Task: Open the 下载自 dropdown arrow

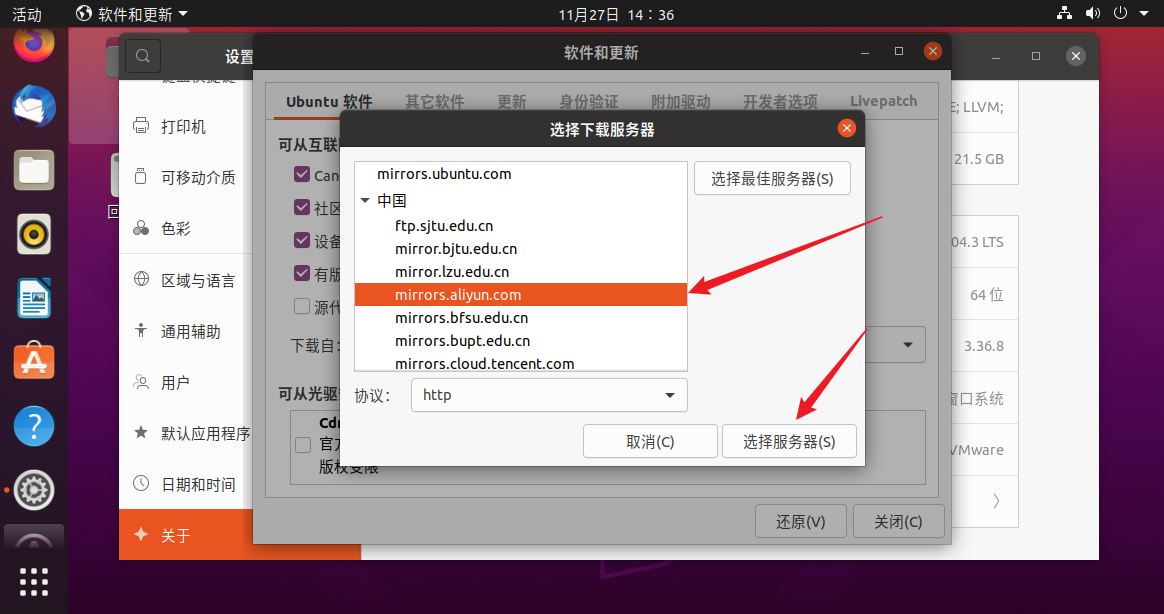Action: click(x=907, y=344)
